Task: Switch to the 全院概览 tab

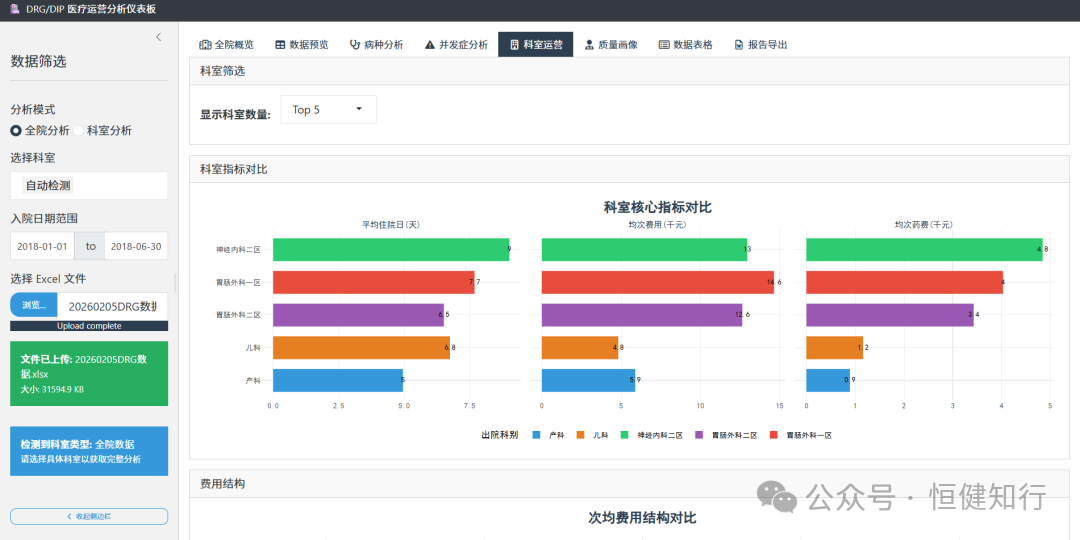Action: point(227,45)
